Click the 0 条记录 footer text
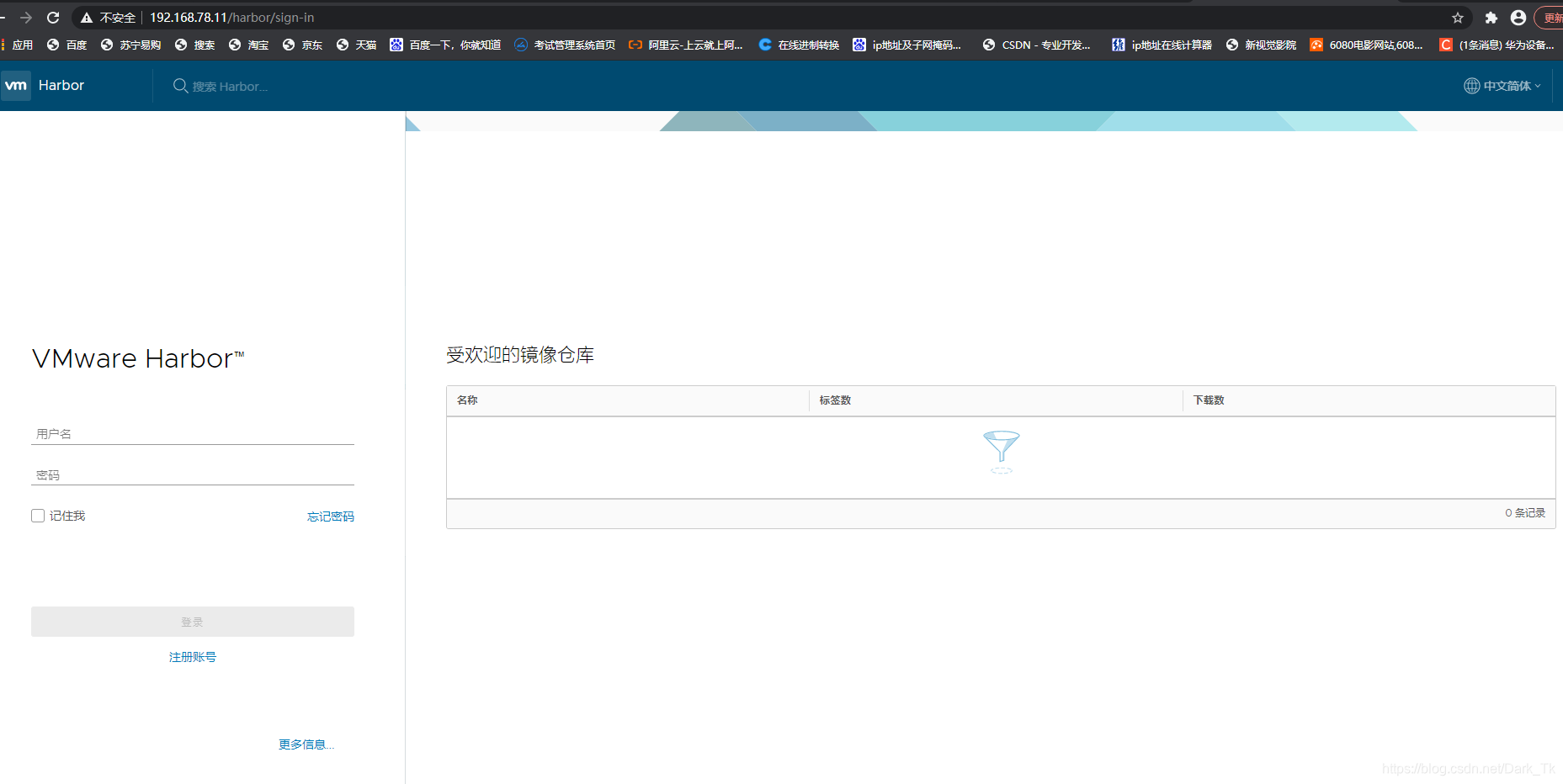Image resolution: width=1563 pixels, height=784 pixels. [1525, 513]
